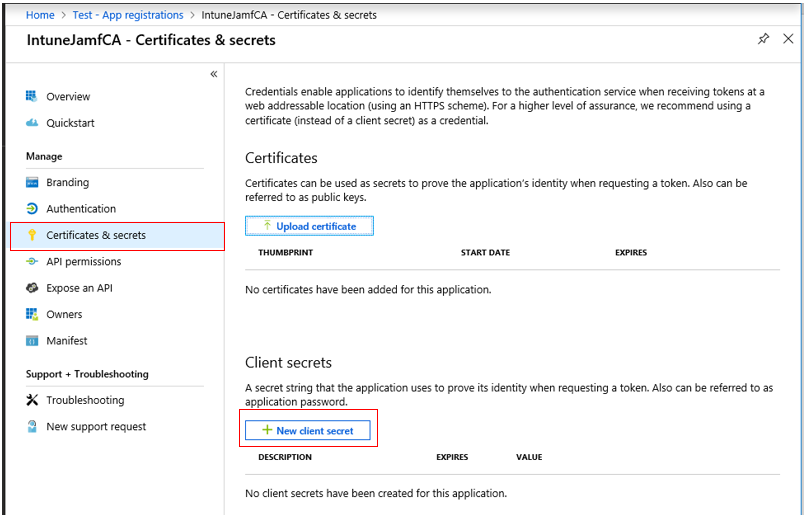This screenshot has width=807, height=515.
Task: Click the plus icon on New client secret
Action: coord(267,430)
